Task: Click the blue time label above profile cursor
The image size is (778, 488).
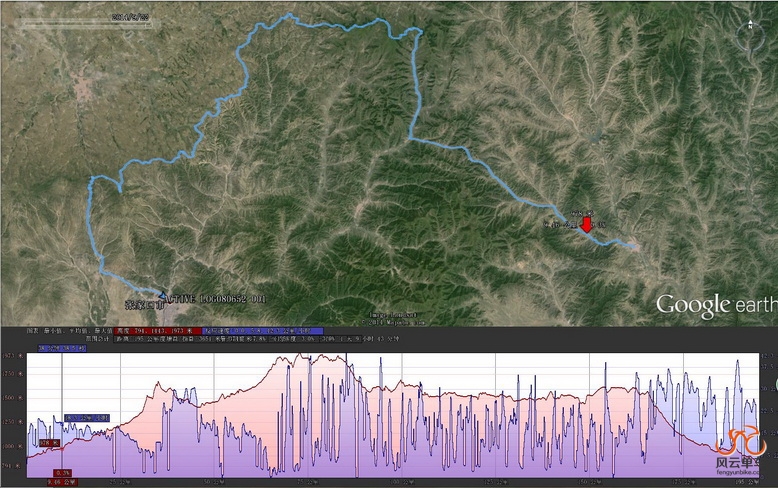Action: [61, 347]
